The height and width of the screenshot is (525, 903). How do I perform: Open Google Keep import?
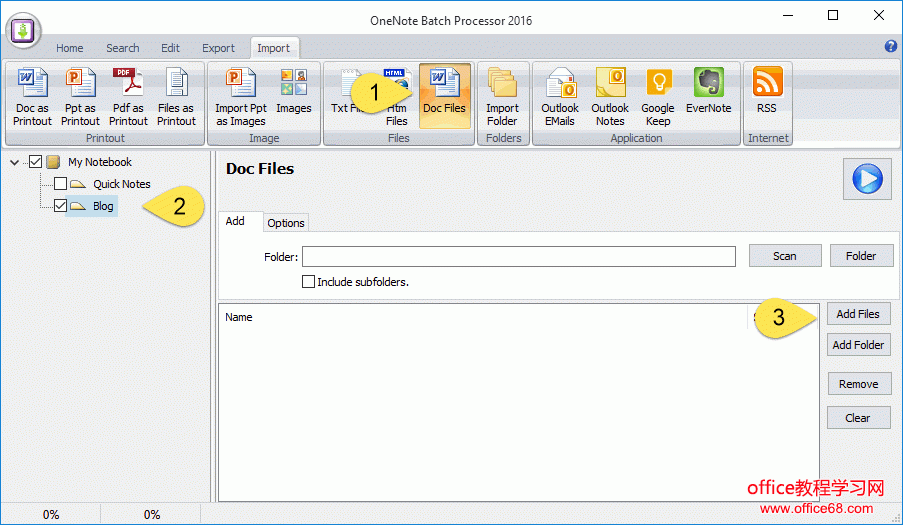point(658,96)
